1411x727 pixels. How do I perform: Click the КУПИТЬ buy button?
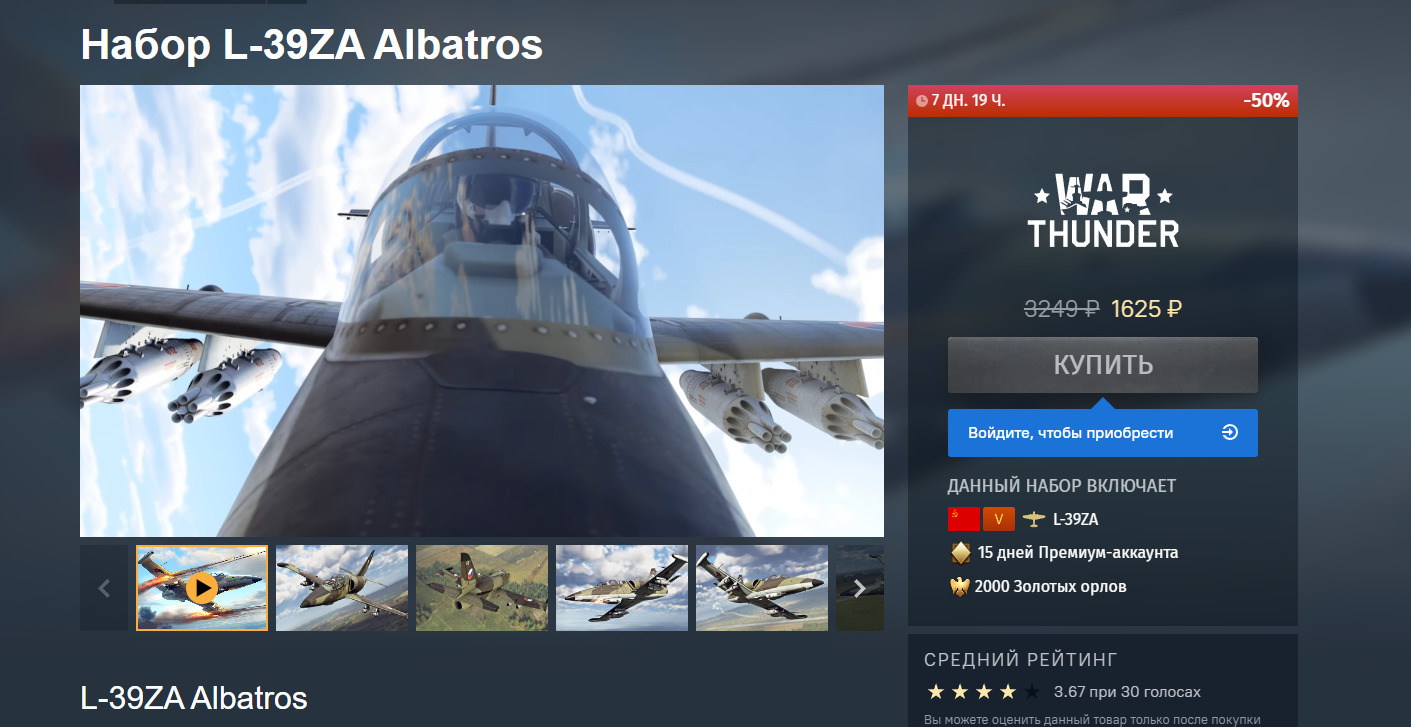point(1103,365)
